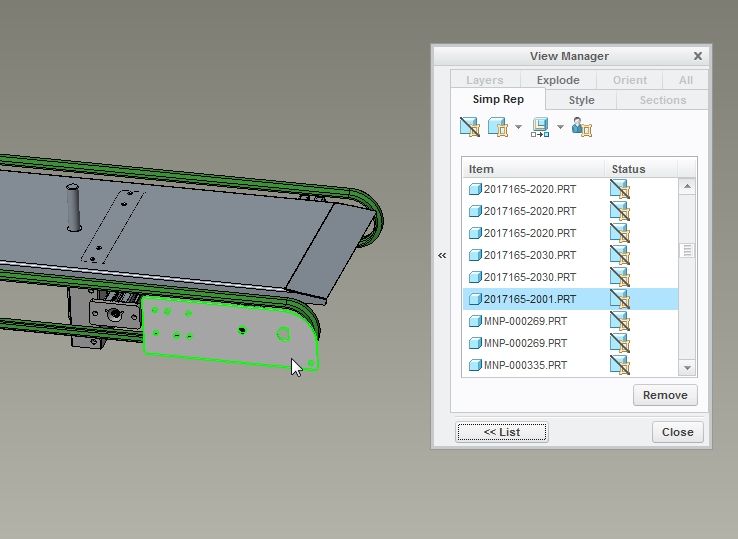The width and height of the screenshot is (738, 539).
Task: Click the part icon beside 2017165-2001.PRT
Action: [476, 299]
